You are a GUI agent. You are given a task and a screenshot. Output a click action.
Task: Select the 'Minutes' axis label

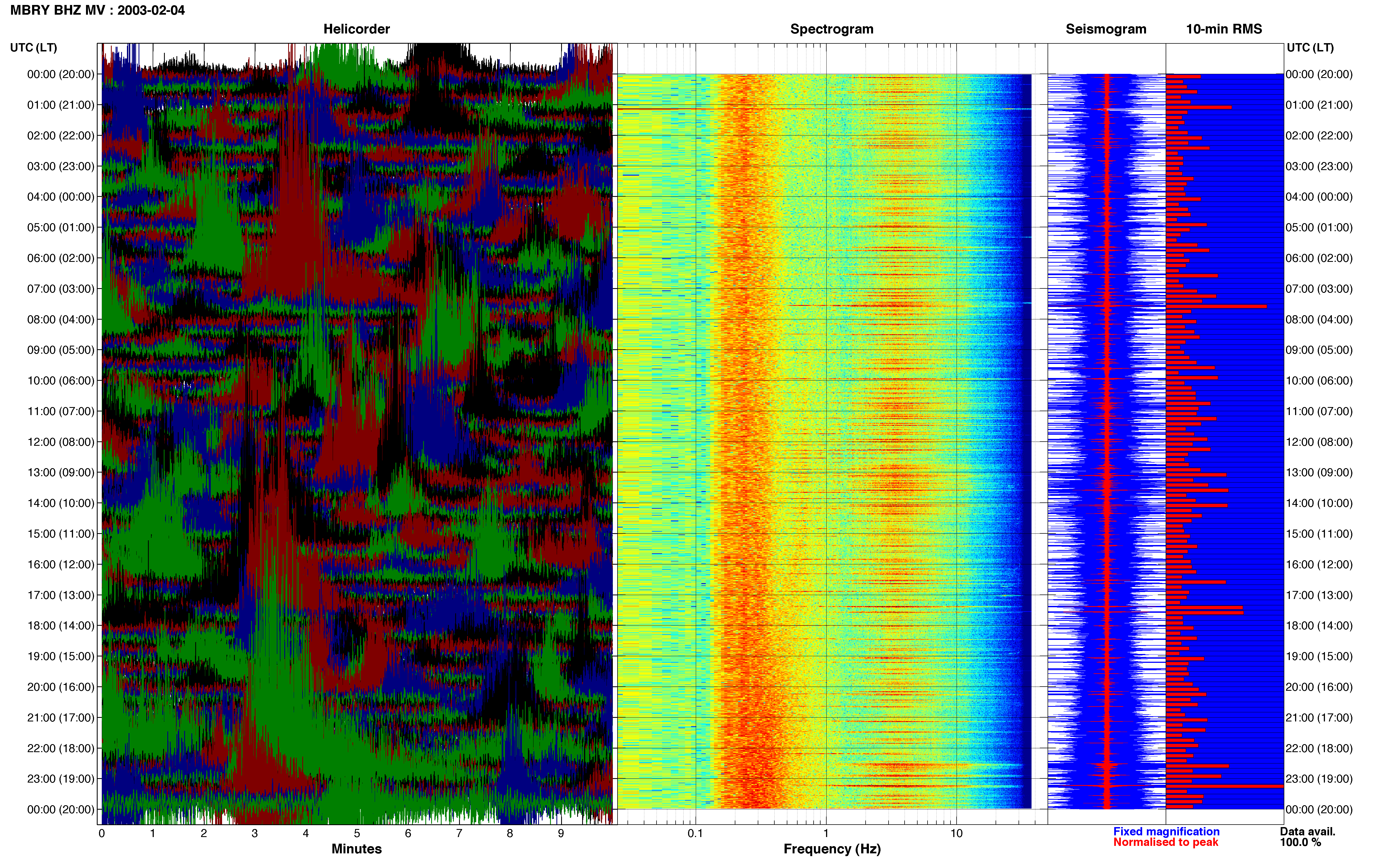(356, 848)
